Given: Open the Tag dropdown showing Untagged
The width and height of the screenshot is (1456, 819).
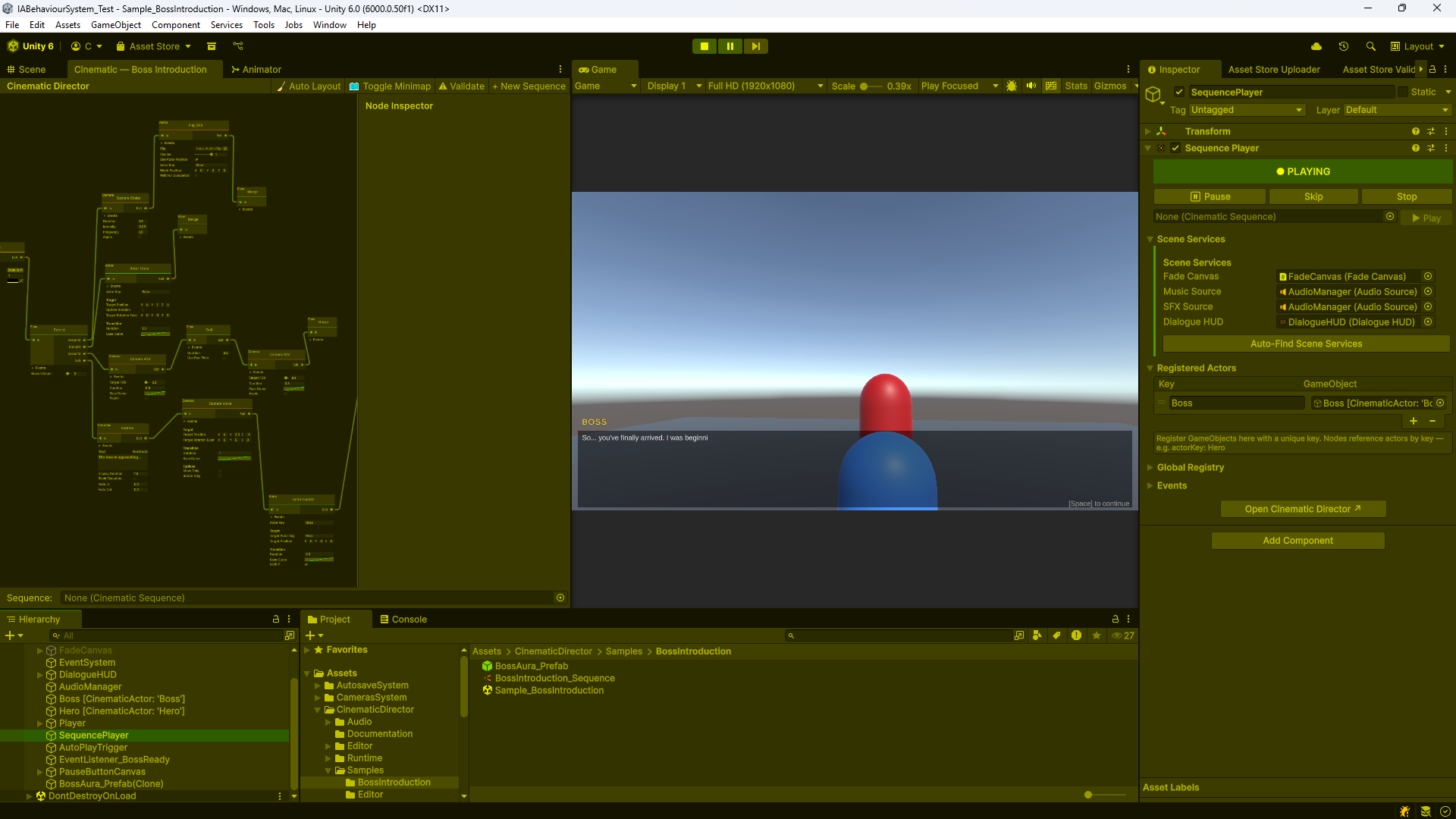Looking at the screenshot, I should pos(1247,110).
